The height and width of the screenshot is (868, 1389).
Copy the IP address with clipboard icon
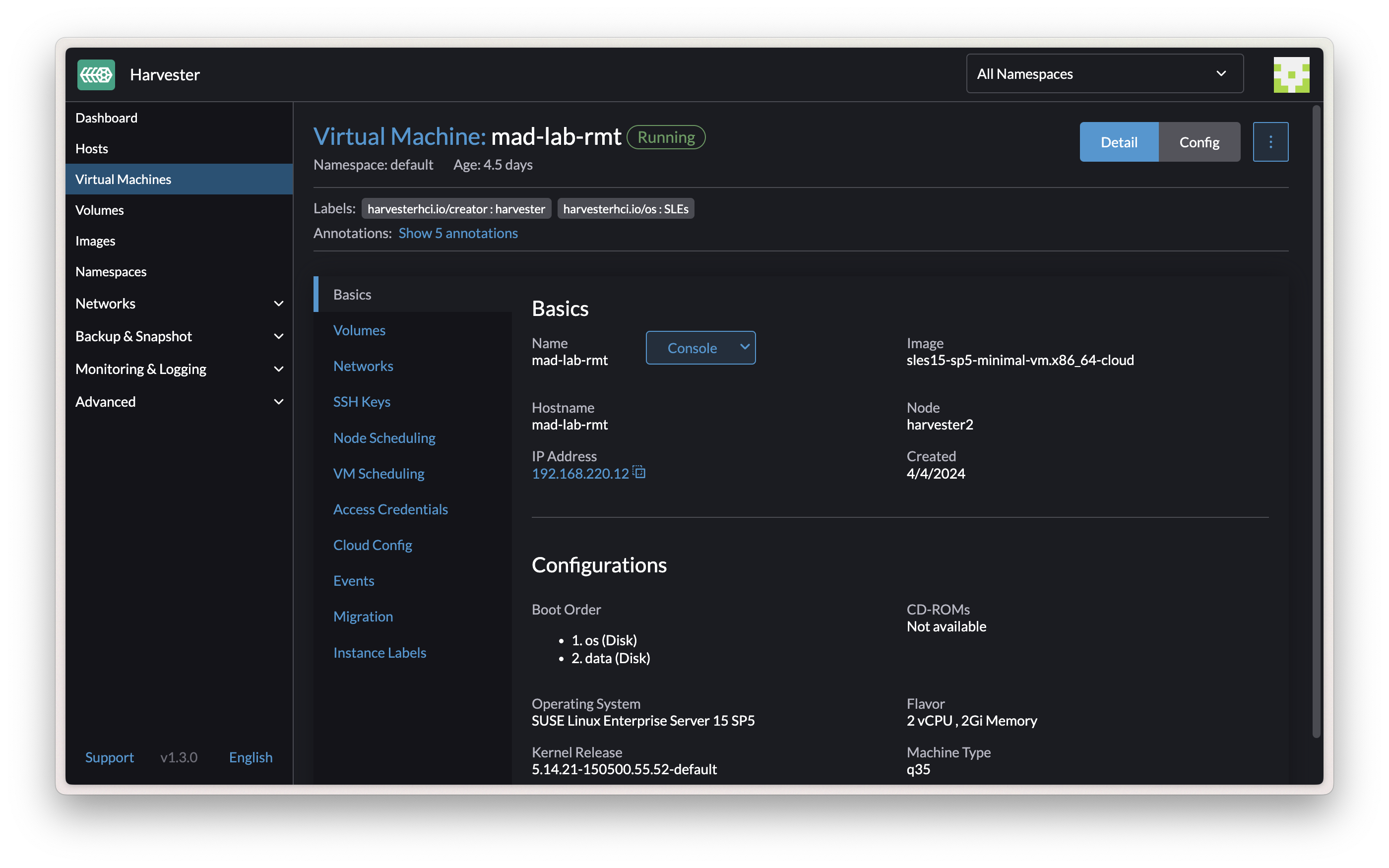tap(639, 473)
